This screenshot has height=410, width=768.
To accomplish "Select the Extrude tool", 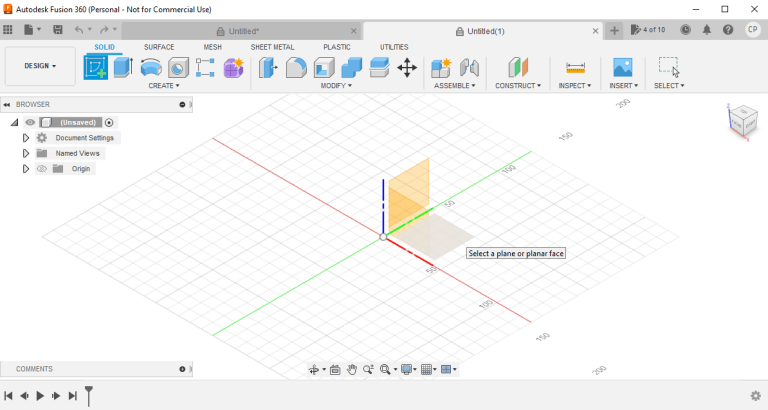I will pyautogui.click(x=123, y=67).
